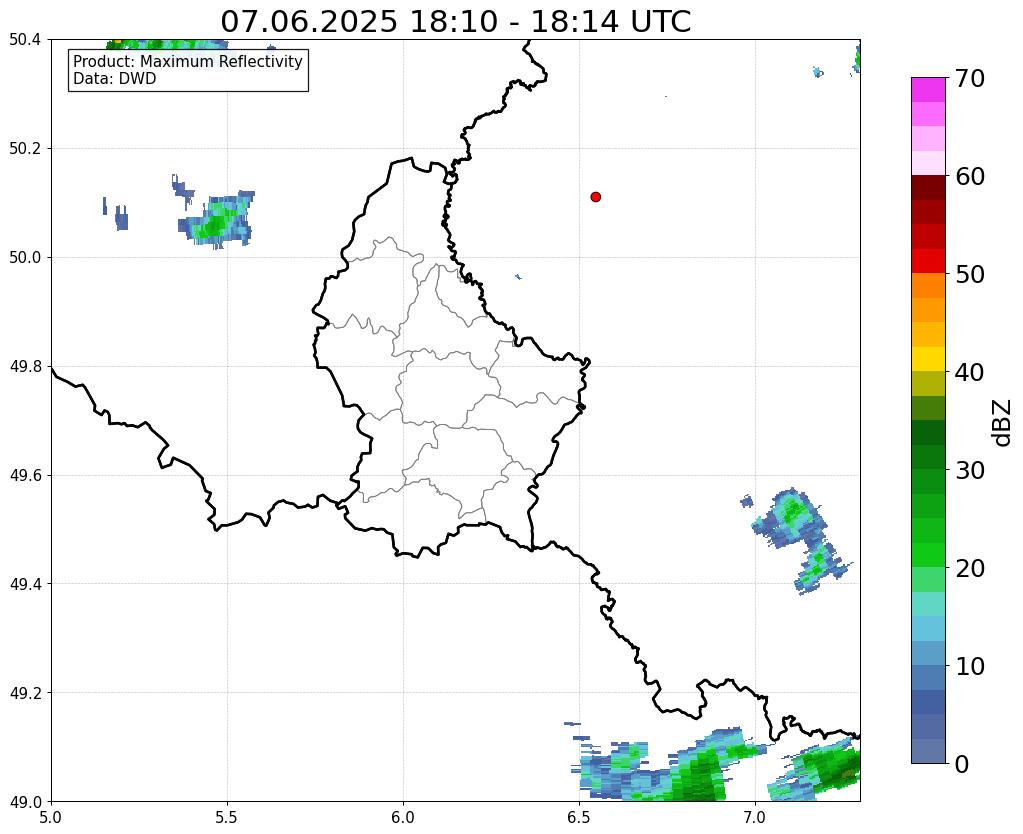Screen dimensions: 1023x834
Task: Click the longitude axis label 5.5
Action: tap(227, 818)
